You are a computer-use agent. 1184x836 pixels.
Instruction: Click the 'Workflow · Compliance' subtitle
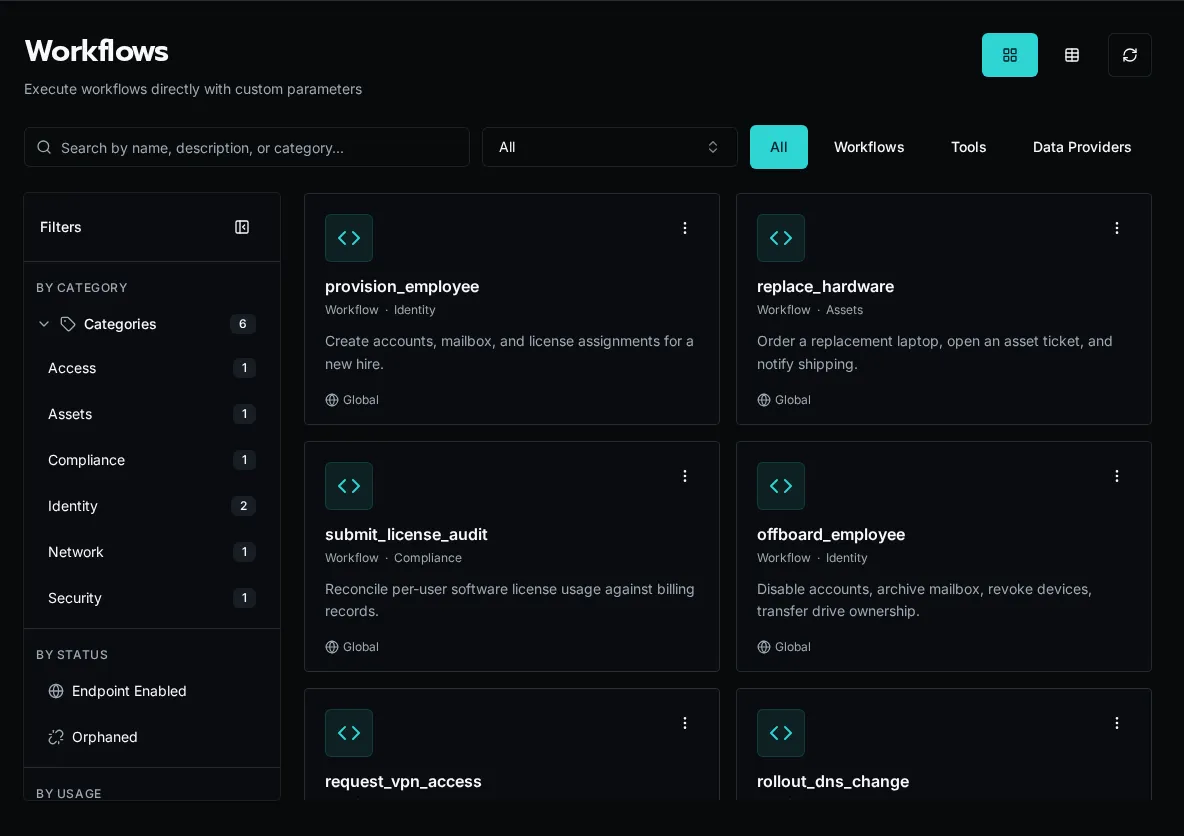click(393, 558)
